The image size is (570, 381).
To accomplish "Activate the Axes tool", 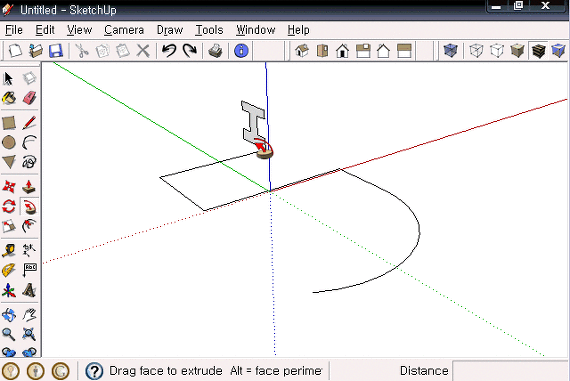I will click(x=9, y=290).
